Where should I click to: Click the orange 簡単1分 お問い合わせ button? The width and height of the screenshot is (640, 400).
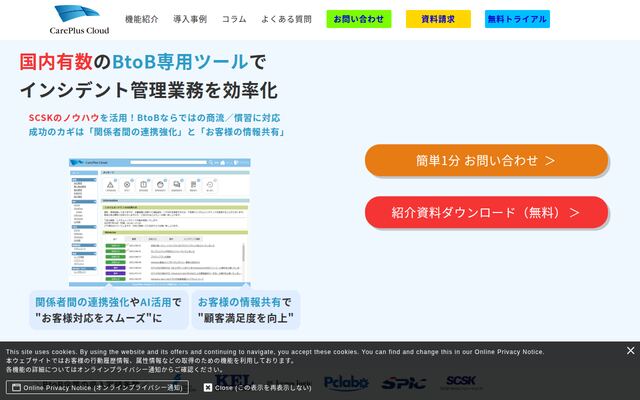[x=486, y=160]
